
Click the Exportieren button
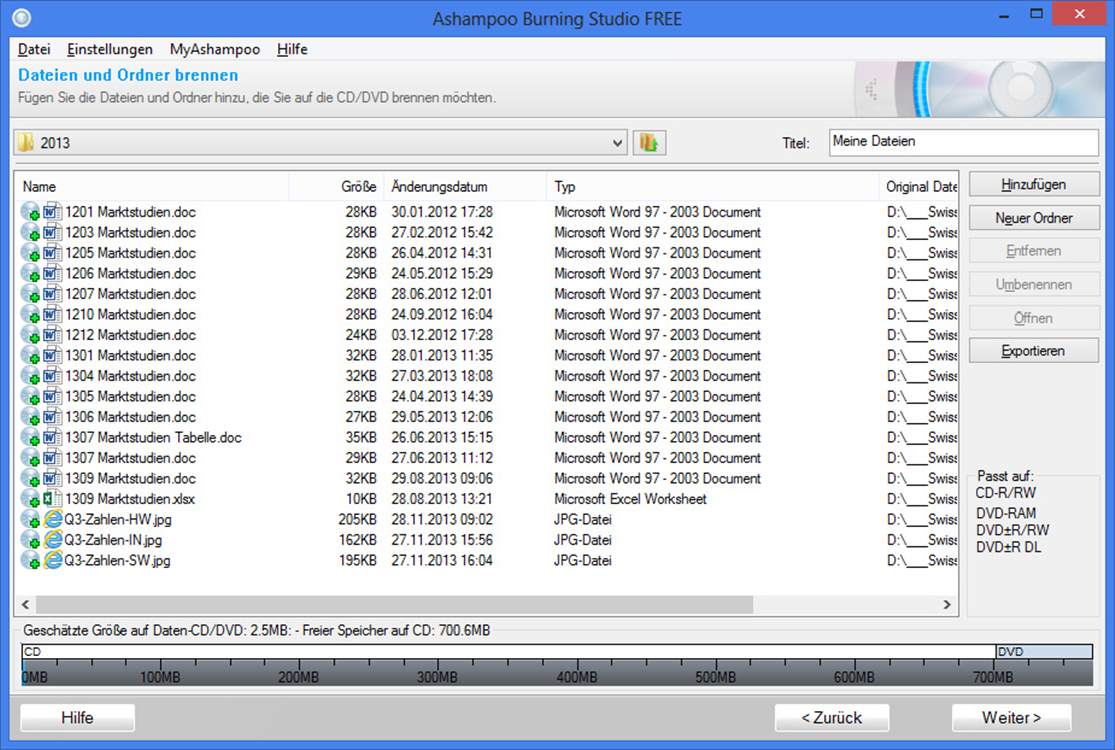(1034, 351)
